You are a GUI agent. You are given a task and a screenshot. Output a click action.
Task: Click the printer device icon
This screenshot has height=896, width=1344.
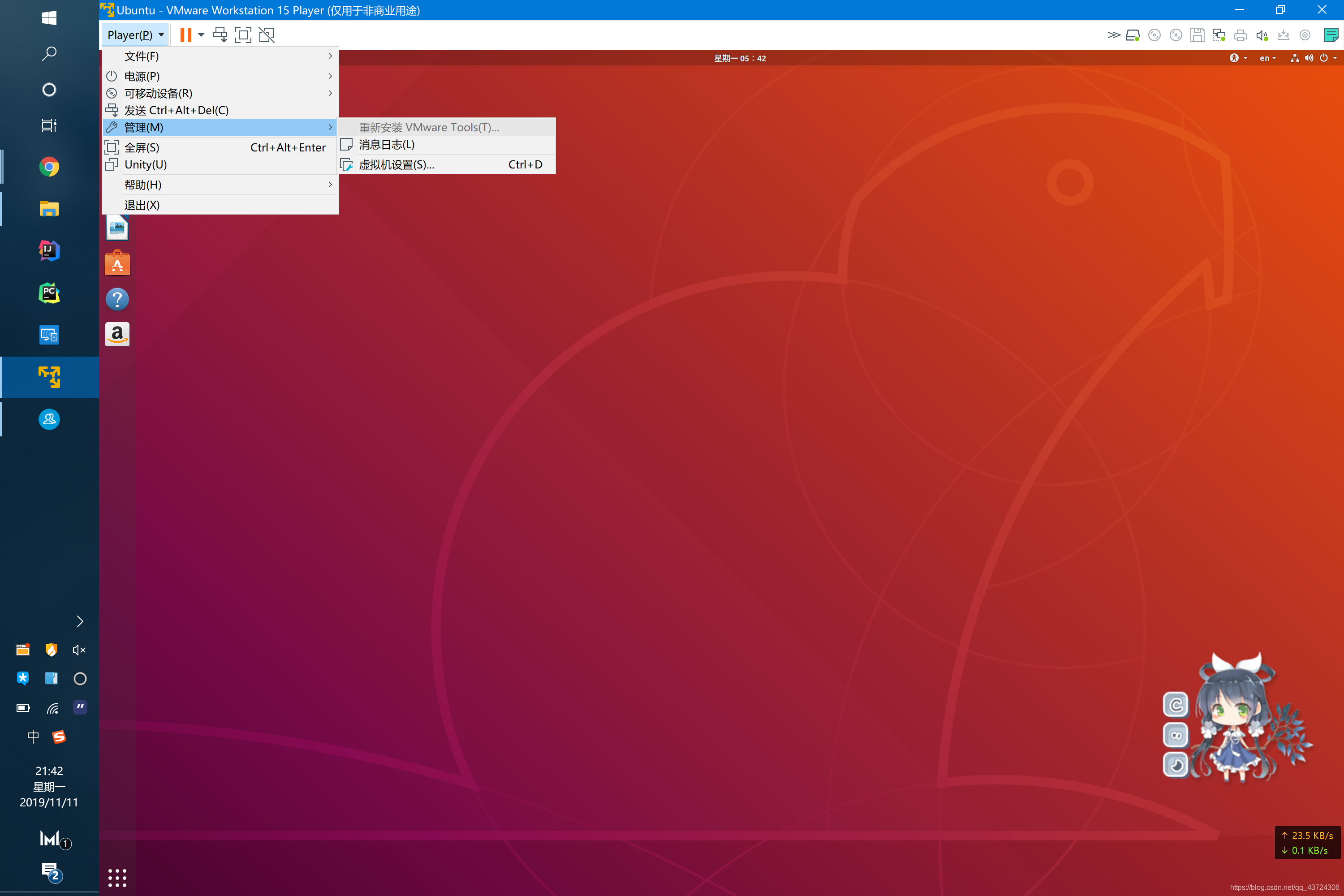pos(1241,35)
